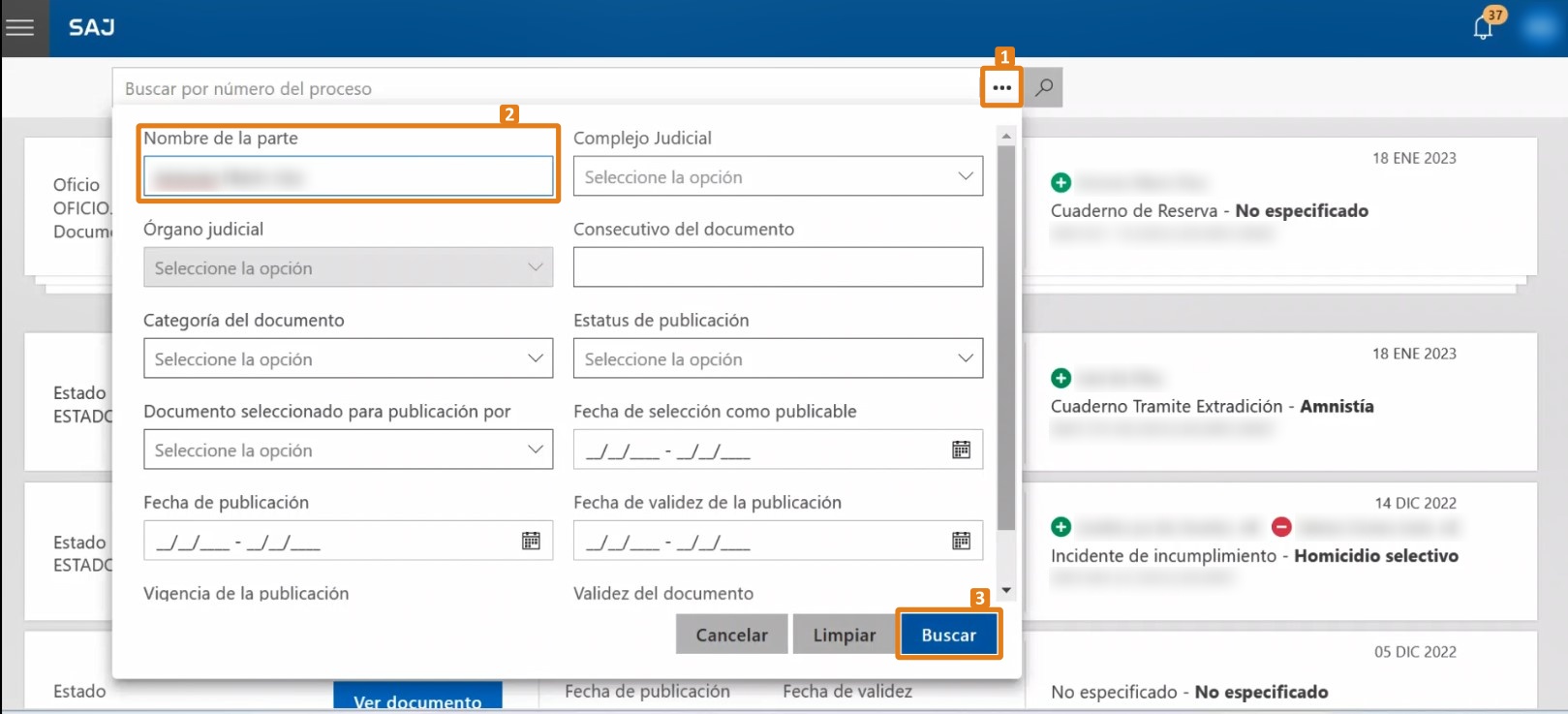The image size is (1568, 714).
Task: Click green plus icon on Incidente de incumplimiento card
Action: click(x=1061, y=527)
